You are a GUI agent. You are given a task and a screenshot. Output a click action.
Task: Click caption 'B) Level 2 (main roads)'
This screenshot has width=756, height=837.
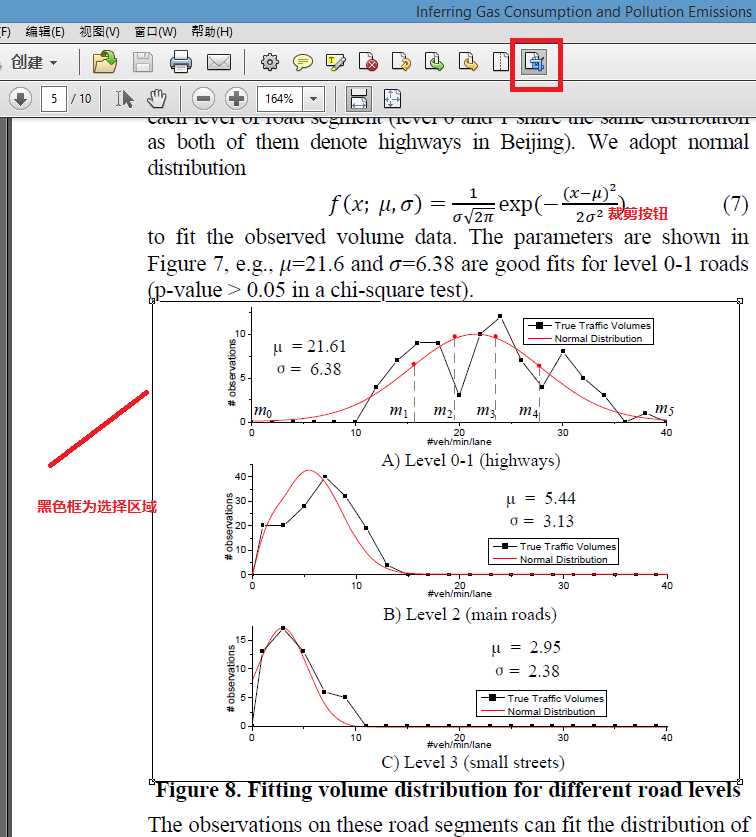pos(470,614)
